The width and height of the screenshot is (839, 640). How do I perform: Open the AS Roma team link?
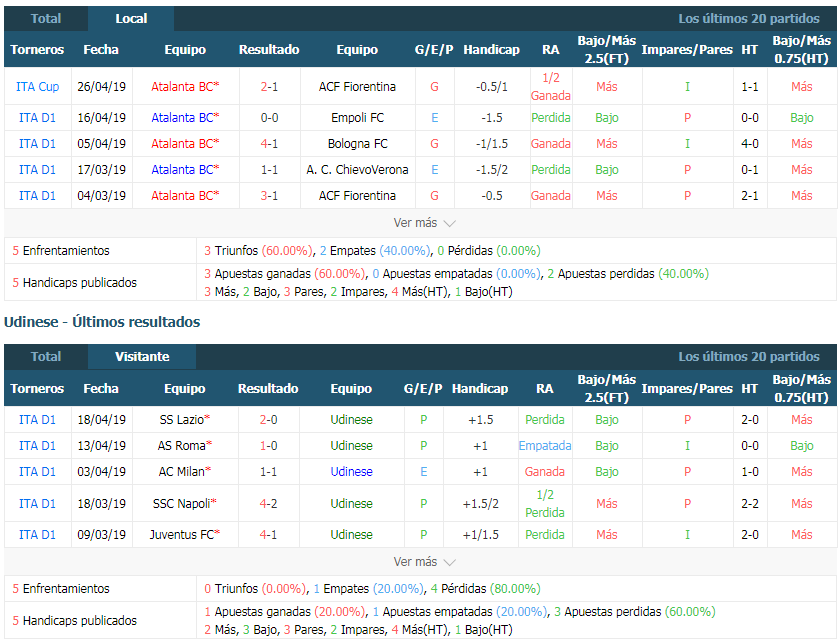tap(185, 446)
